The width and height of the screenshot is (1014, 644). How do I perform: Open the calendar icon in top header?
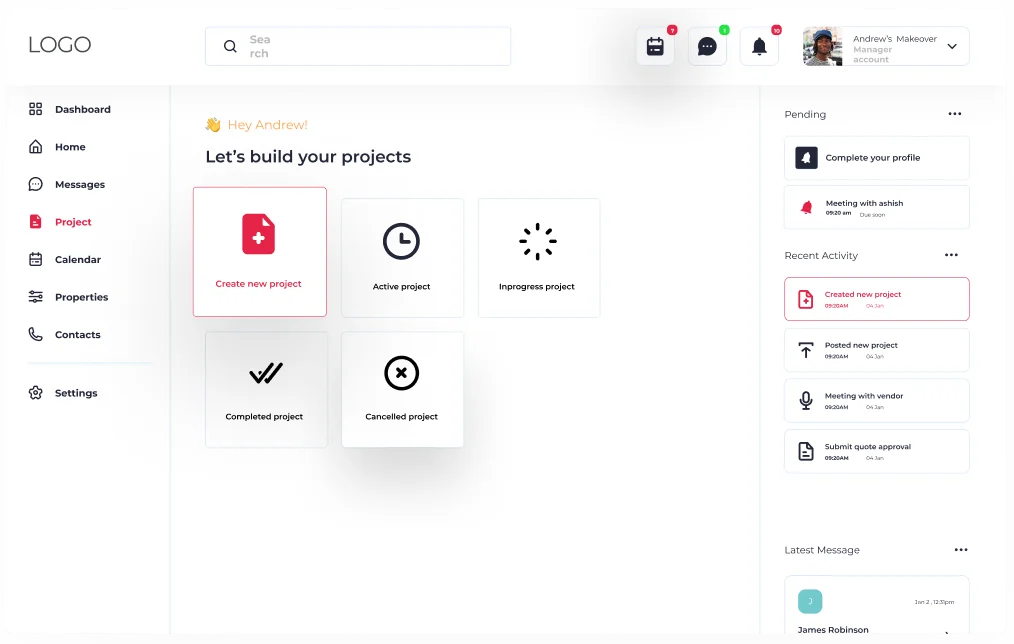coord(655,47)
